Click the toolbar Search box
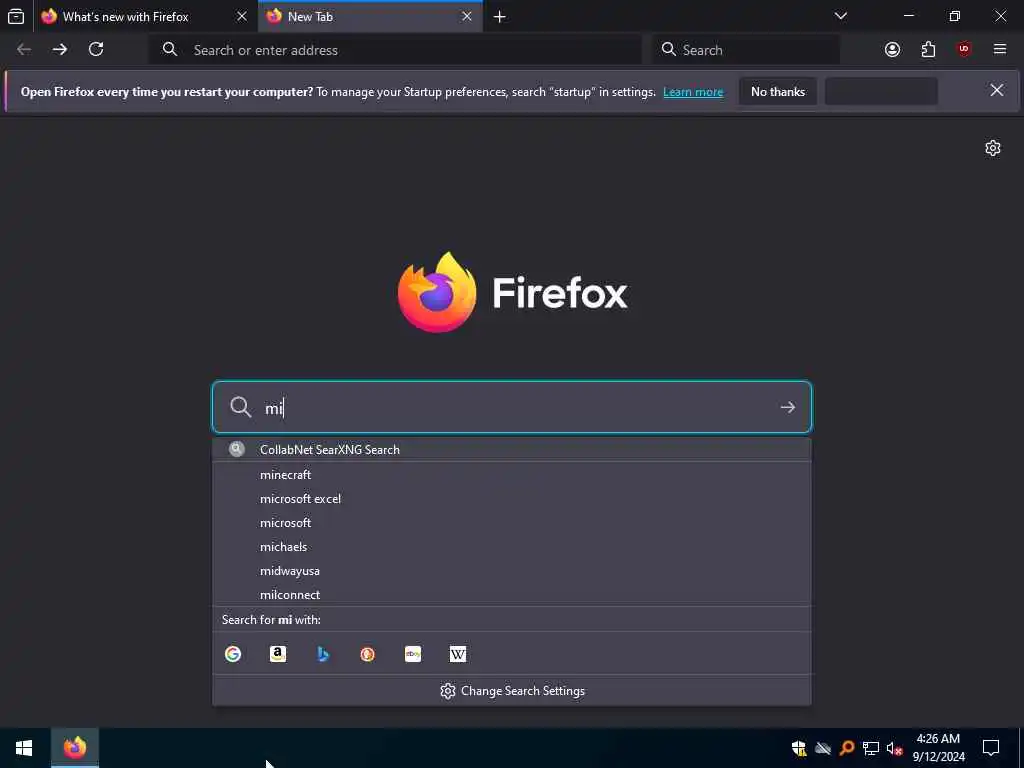1024x768 pixels. pyautogui.click(x=746, y=50)
